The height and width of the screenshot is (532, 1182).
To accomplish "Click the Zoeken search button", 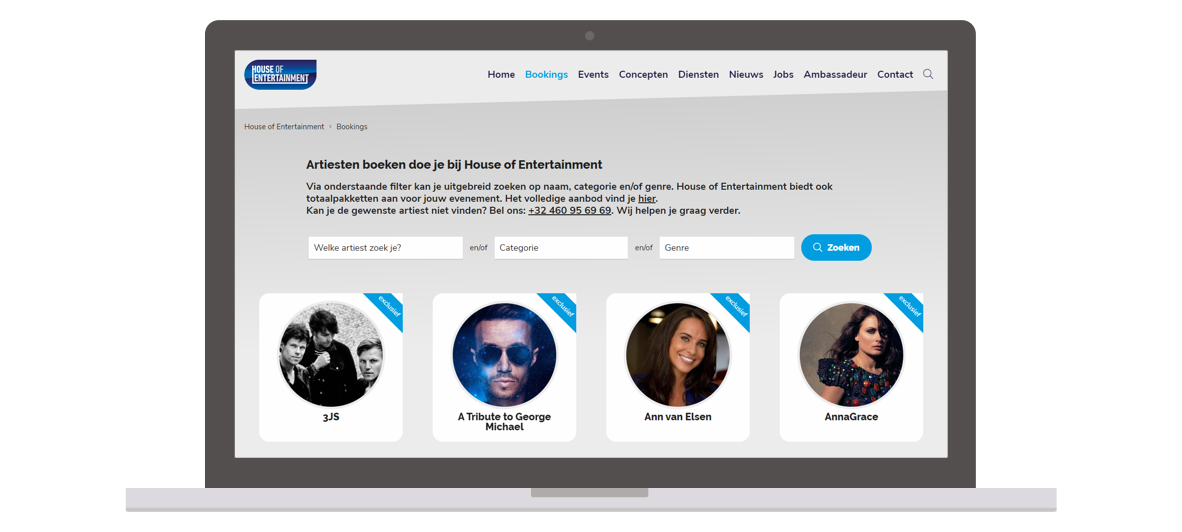I will point(836,248).
